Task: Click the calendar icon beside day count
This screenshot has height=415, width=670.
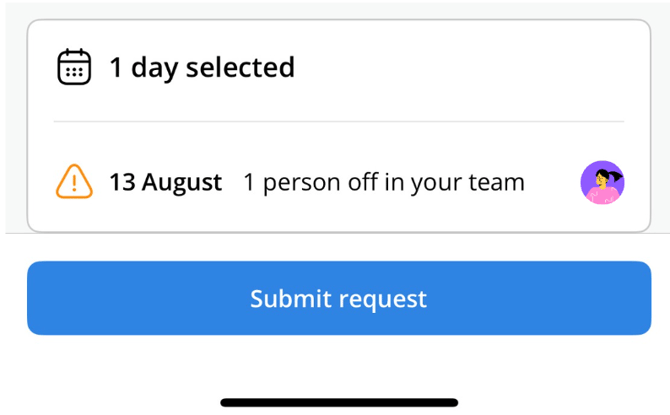Action: click(x=74, y=67)
